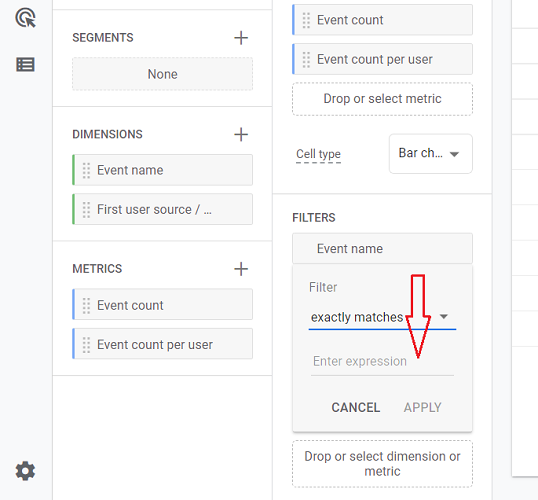538x500 pixels.
Task: Open the exactly matches match-type dropdown
Action: pyautogui.click(x=382, y=317)
